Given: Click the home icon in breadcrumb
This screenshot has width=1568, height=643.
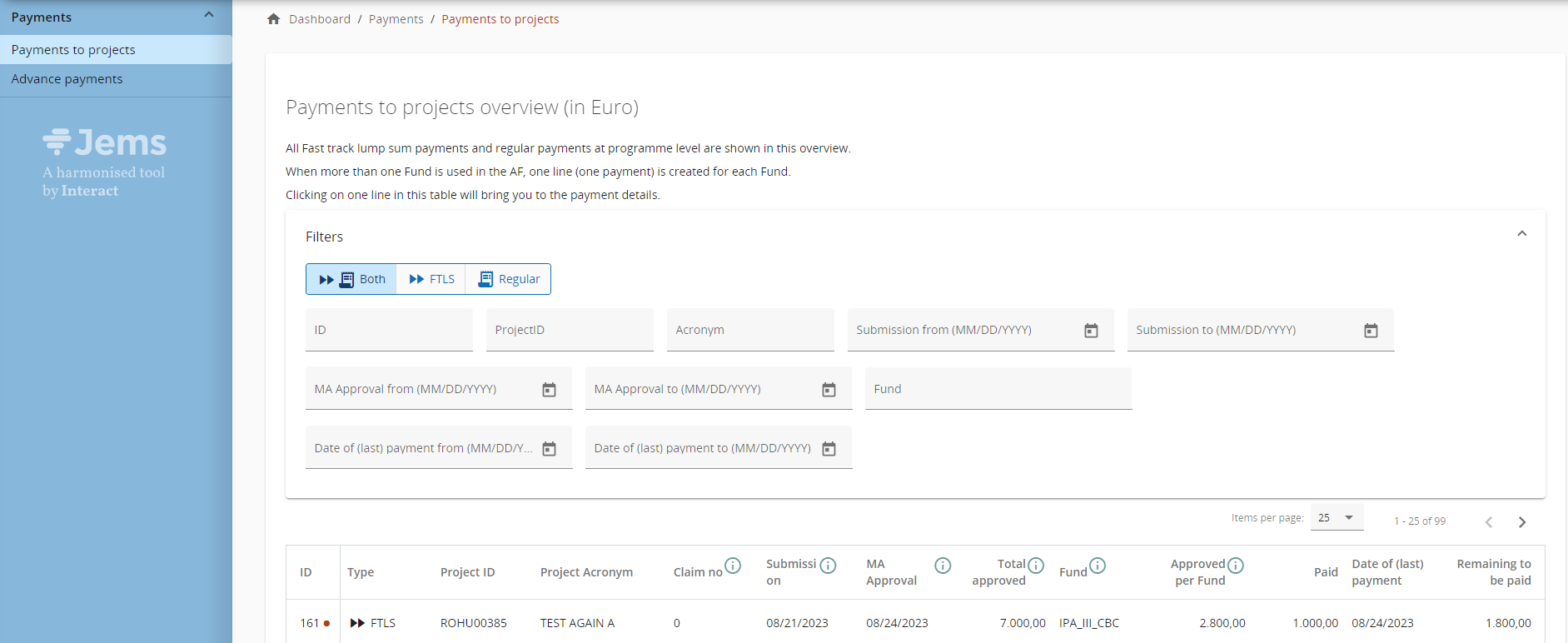Looking at the screenshot, I should coord(273,19).
